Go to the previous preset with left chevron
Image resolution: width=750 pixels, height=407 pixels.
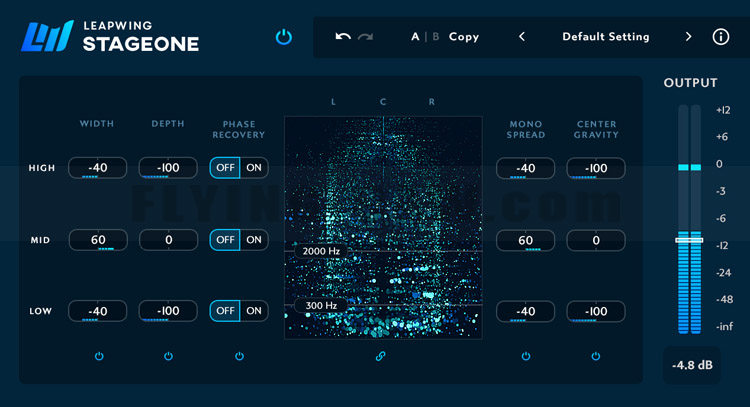pos(522,37)
